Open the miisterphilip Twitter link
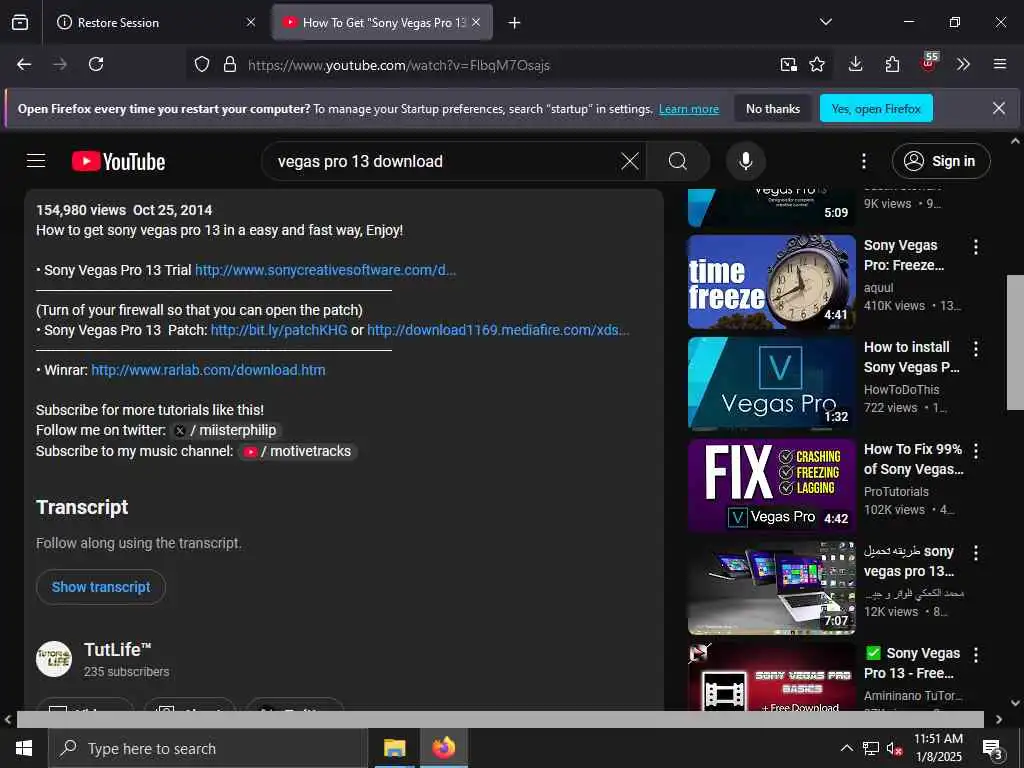Viewport: 1024px width, 768px height. (x=226, y=430)
